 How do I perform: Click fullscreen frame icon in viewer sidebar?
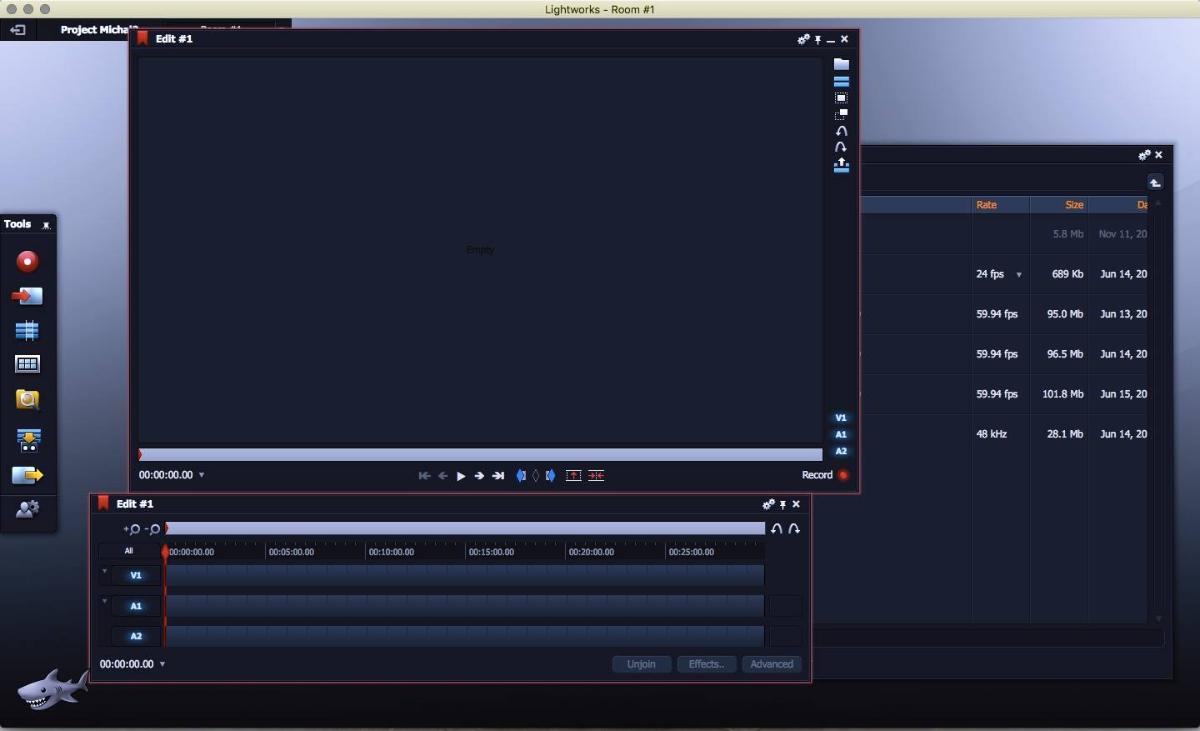[x=841, y=98]
